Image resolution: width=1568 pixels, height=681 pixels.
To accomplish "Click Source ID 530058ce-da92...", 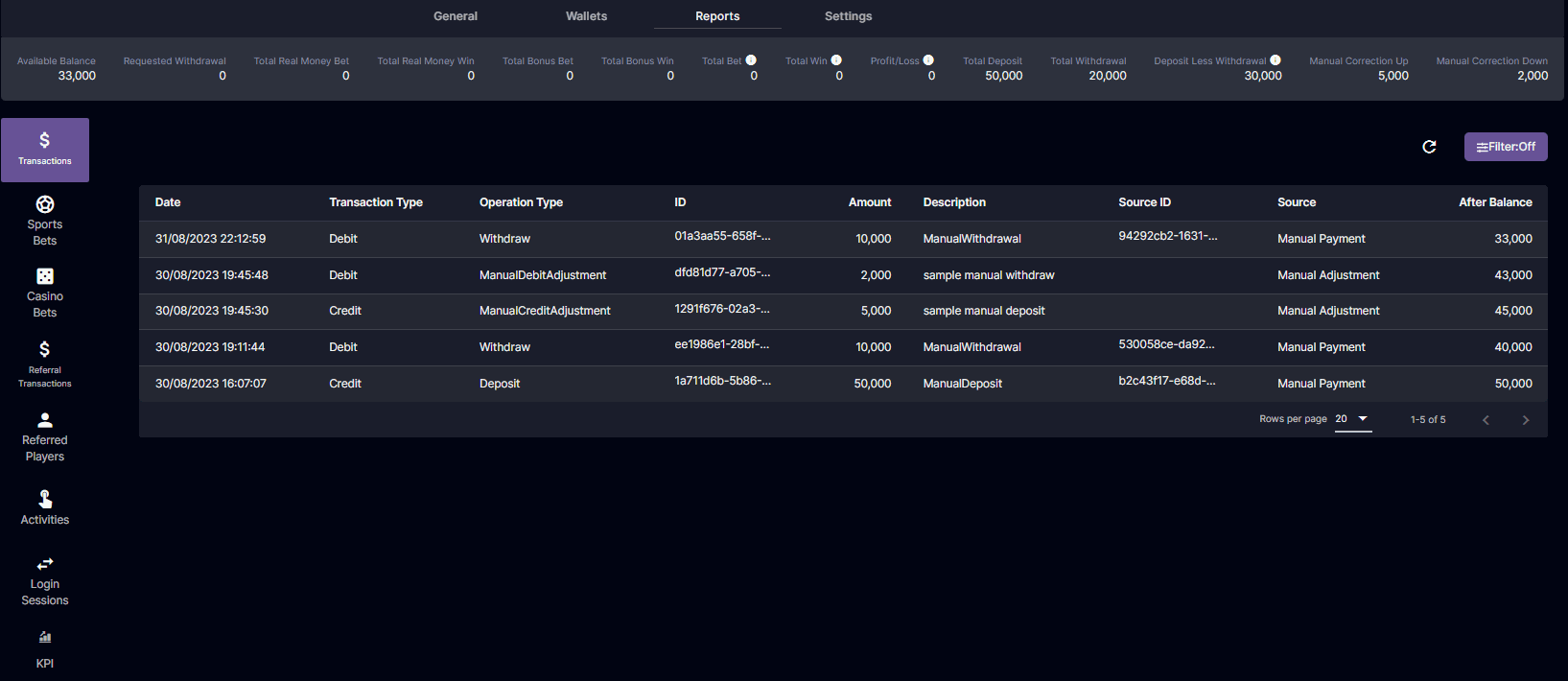I will click(x=1166, y=344).
